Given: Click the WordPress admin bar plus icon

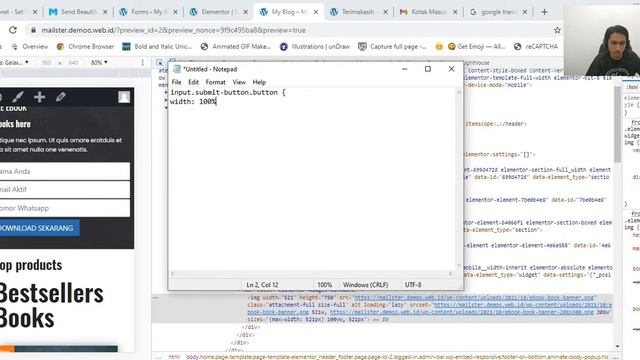Looking at the screenshot, I should [x=40, y=97].
